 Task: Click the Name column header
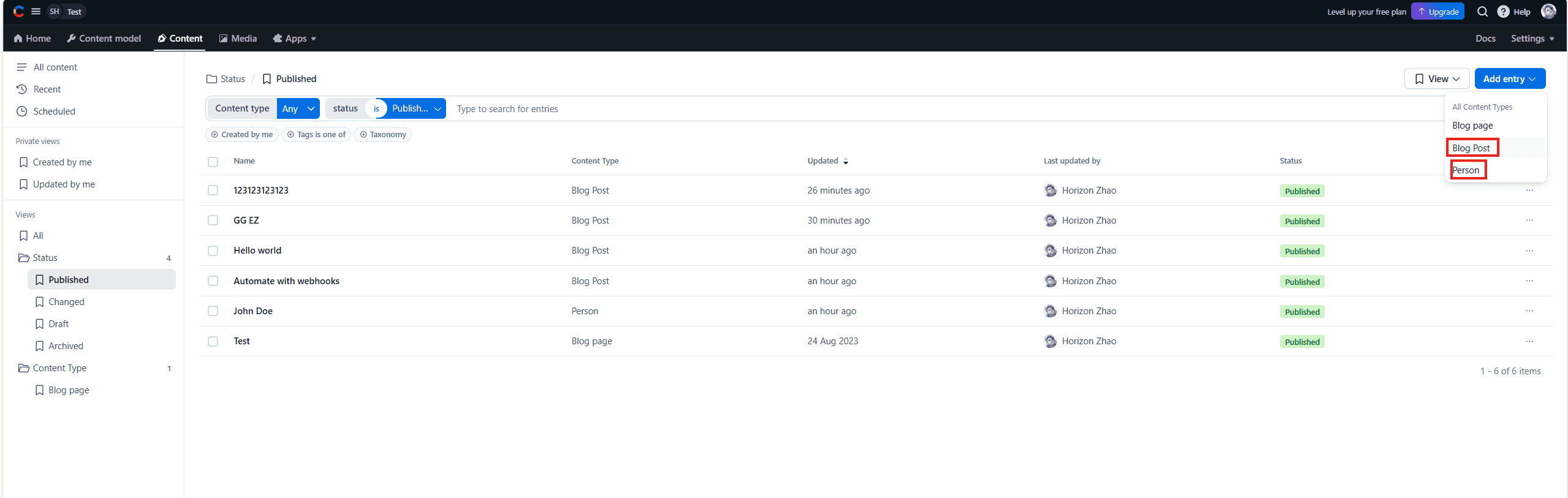(244, 161)
